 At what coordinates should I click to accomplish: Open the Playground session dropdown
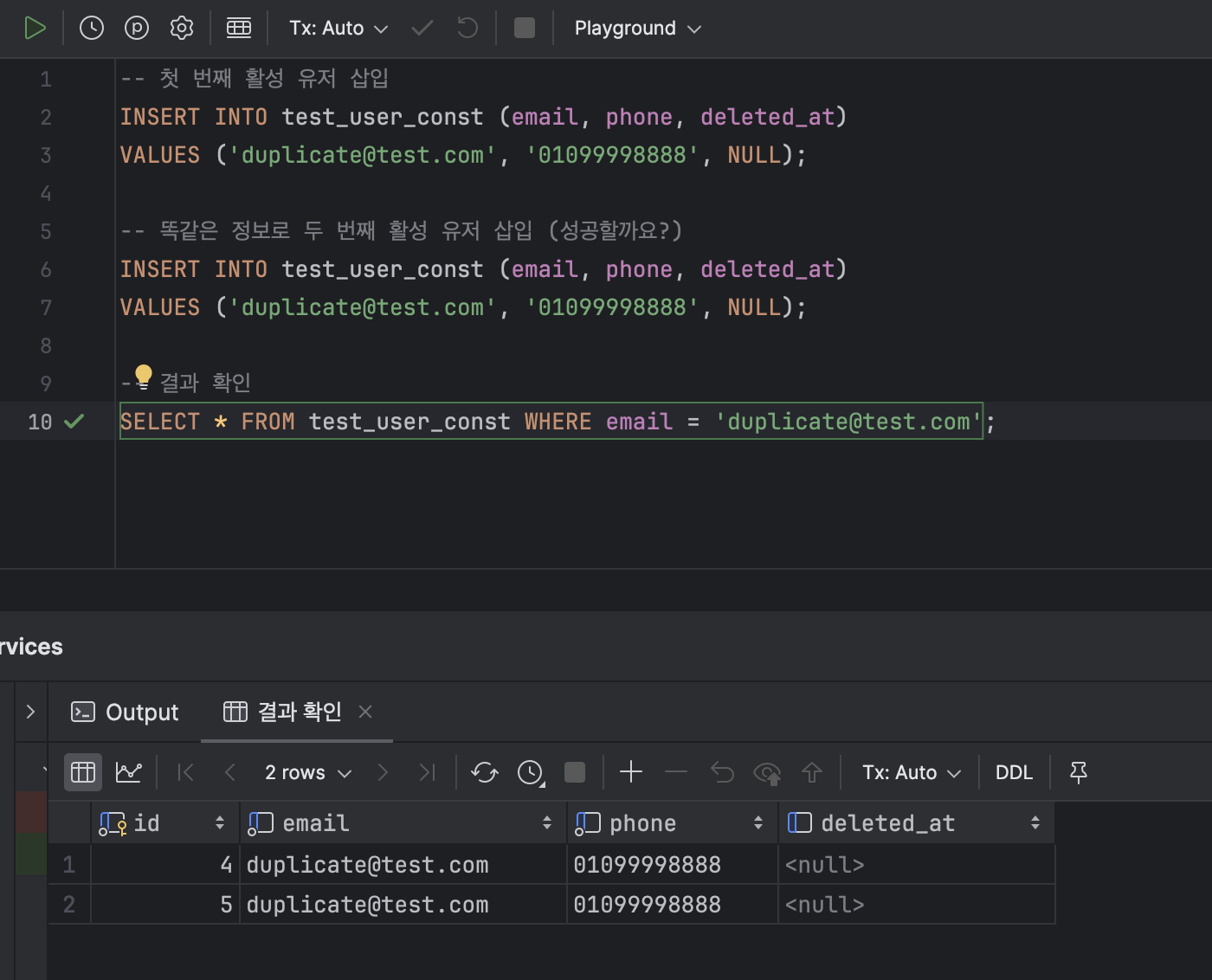coord(638,28)
